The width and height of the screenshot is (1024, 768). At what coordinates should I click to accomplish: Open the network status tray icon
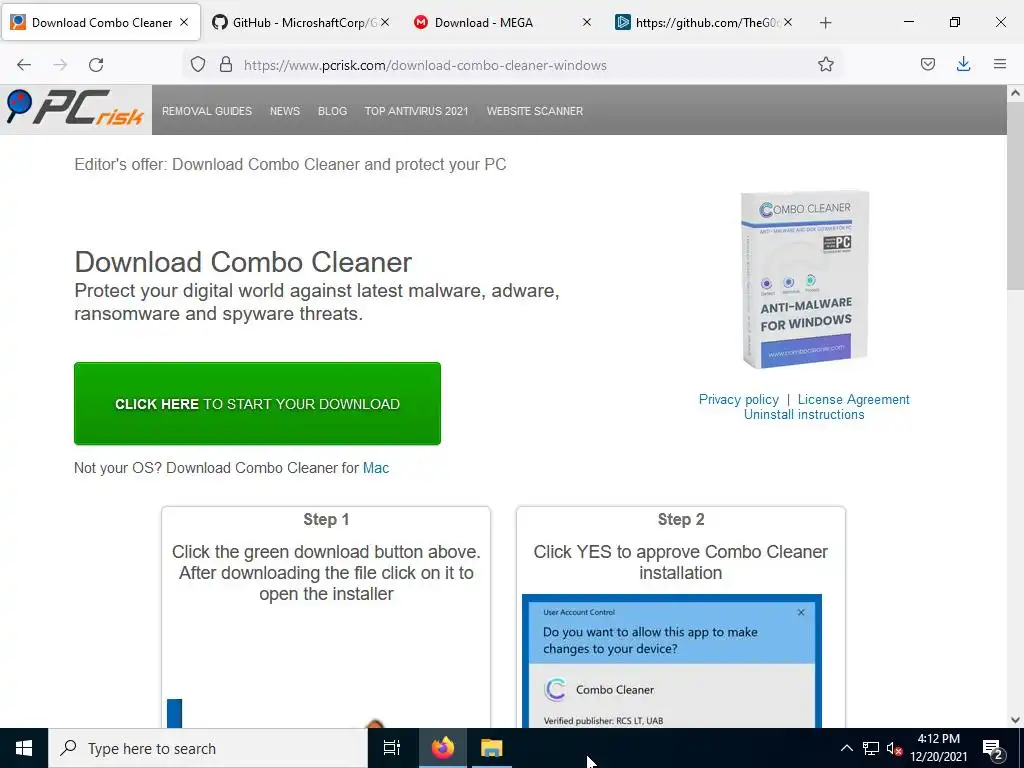[x=871, y=748]
